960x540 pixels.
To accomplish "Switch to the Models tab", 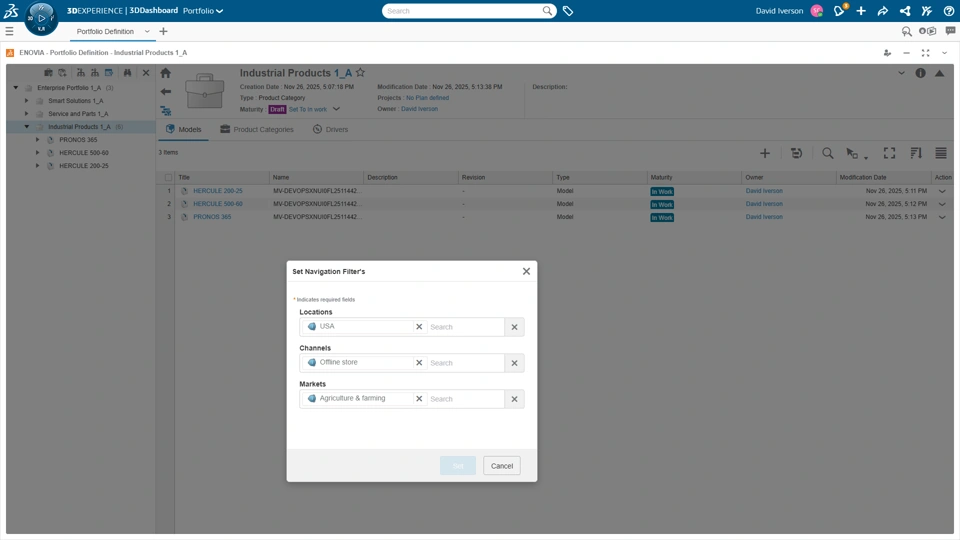I will [x=184, y=129].
